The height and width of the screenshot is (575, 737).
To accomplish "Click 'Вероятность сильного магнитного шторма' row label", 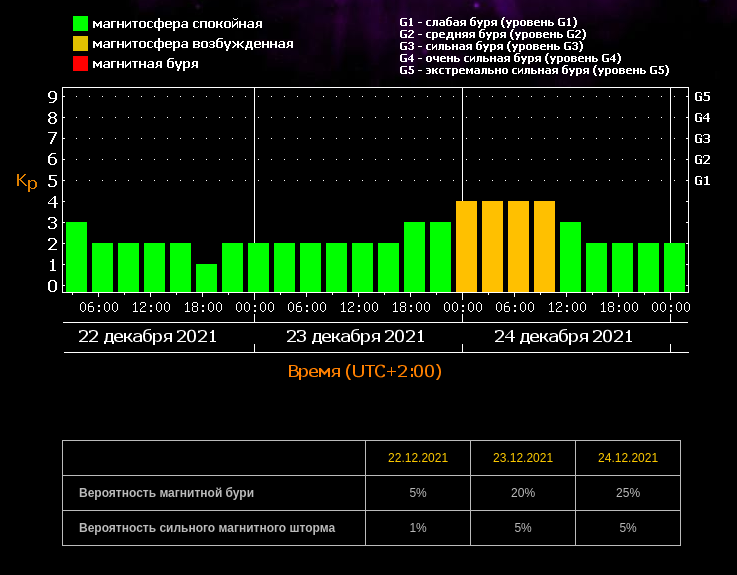I will (x=207, y=528).
